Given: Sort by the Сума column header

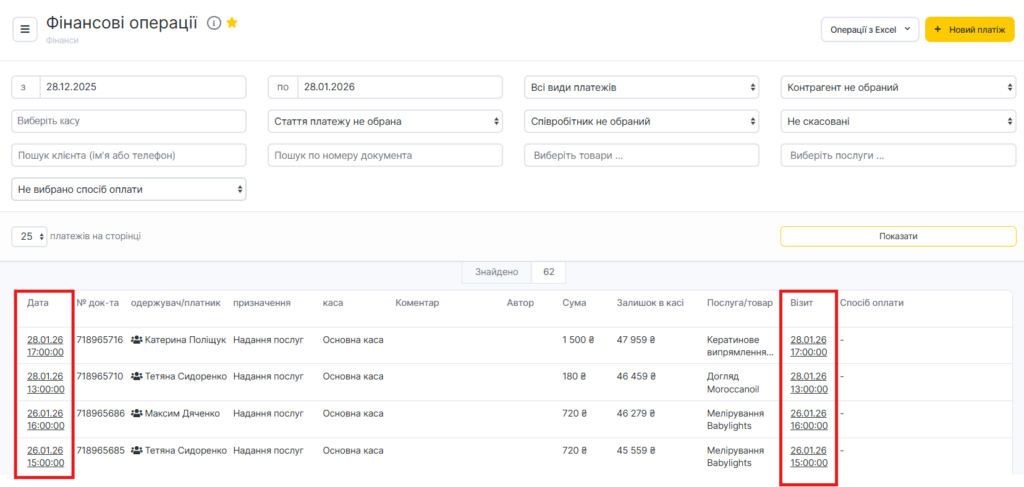Looking at the screenshot, I should click(574, 303).
